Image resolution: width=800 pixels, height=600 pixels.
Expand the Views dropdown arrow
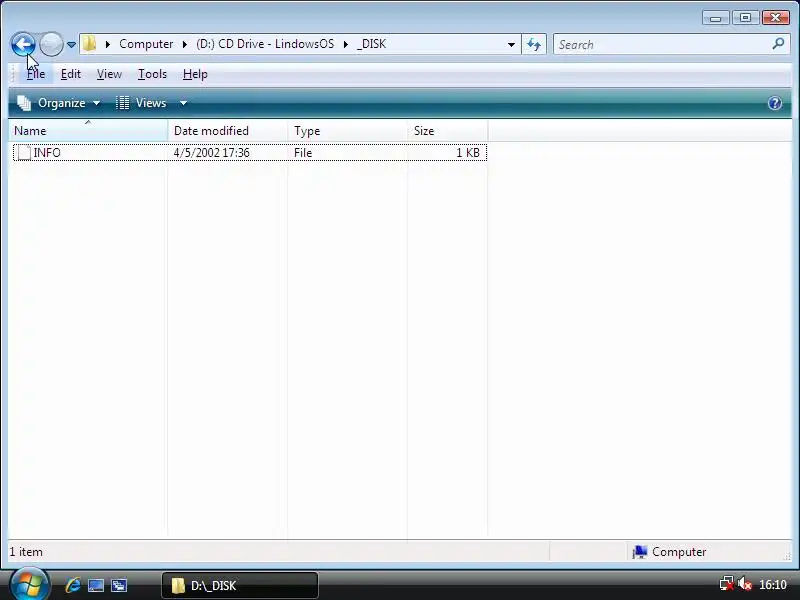click(183, 103)
